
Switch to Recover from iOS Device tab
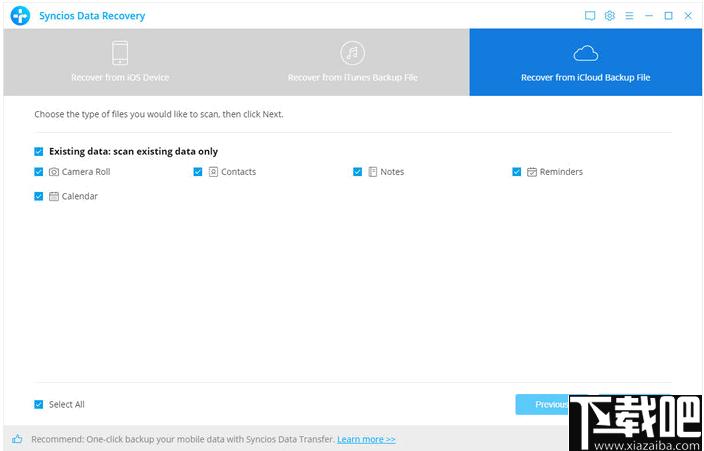click(x=120, y=62)
